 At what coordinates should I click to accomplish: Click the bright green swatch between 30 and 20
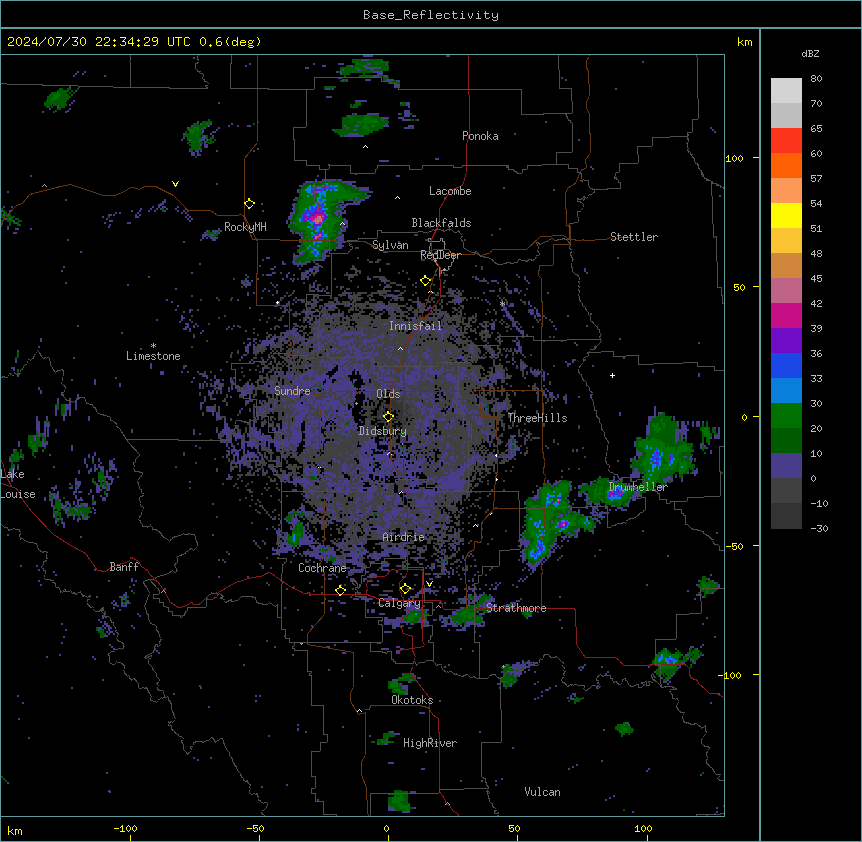786,416
